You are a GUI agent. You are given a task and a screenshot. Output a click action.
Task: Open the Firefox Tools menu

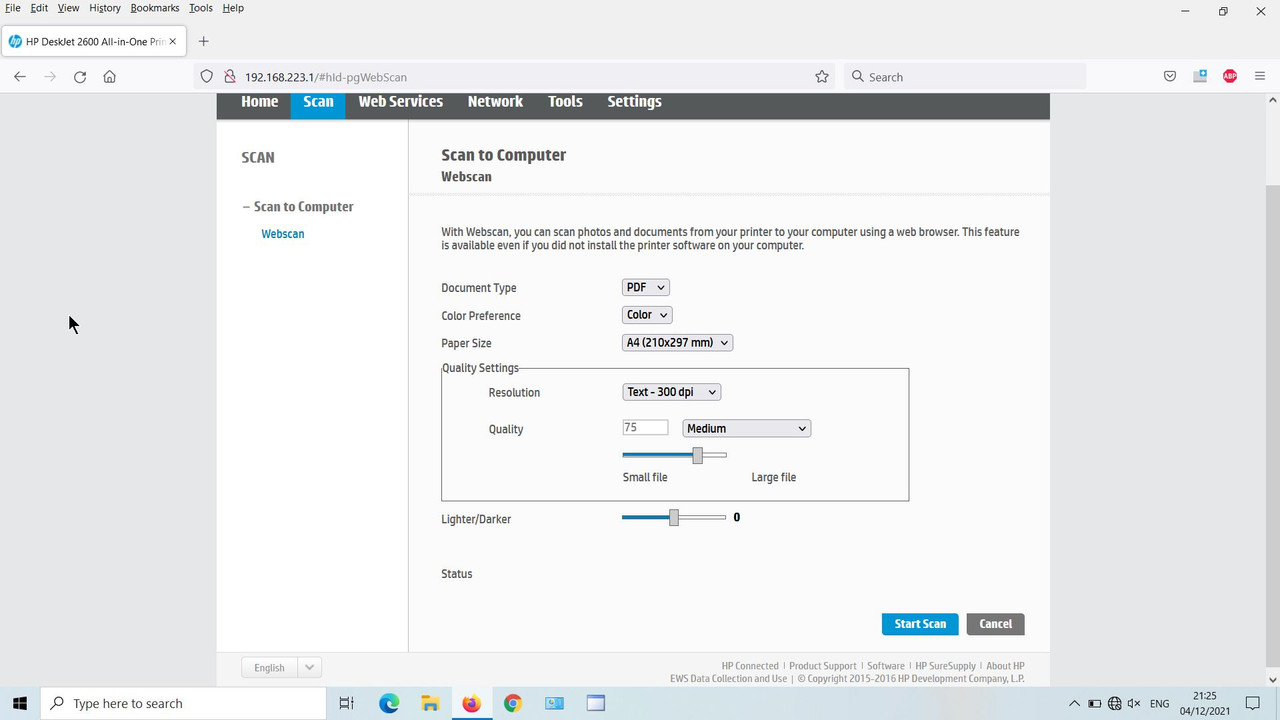click(201, 8)
